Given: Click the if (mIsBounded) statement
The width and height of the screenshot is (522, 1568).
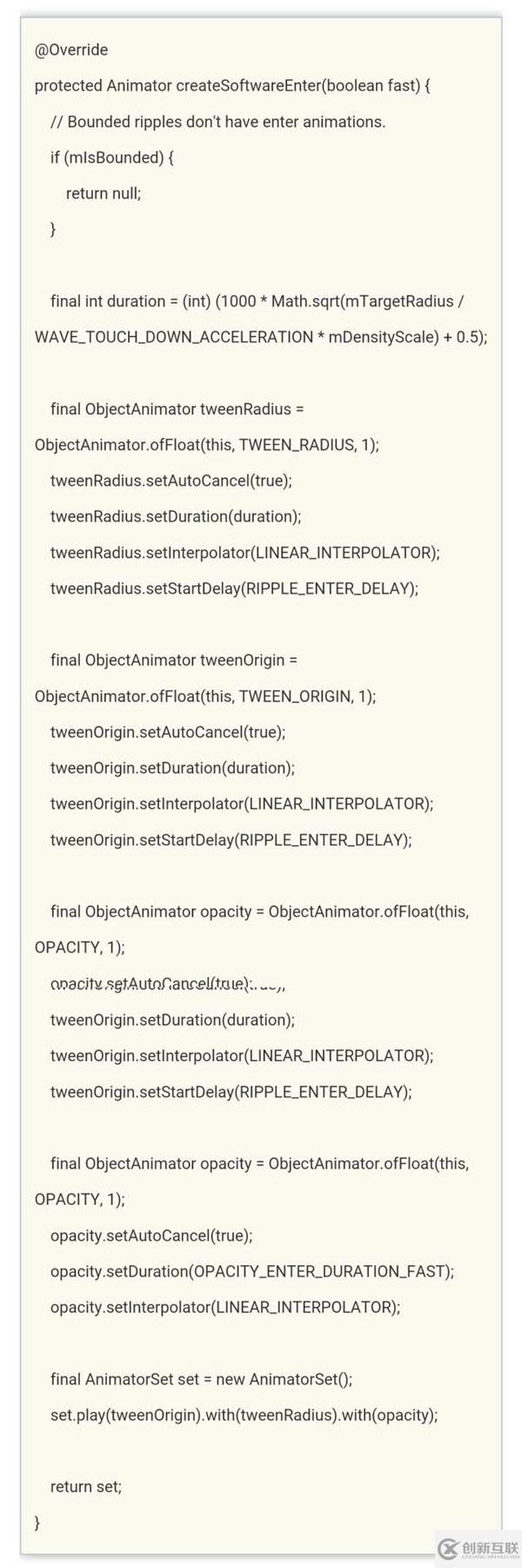Looking at the screenshot, I should (112, 158).
